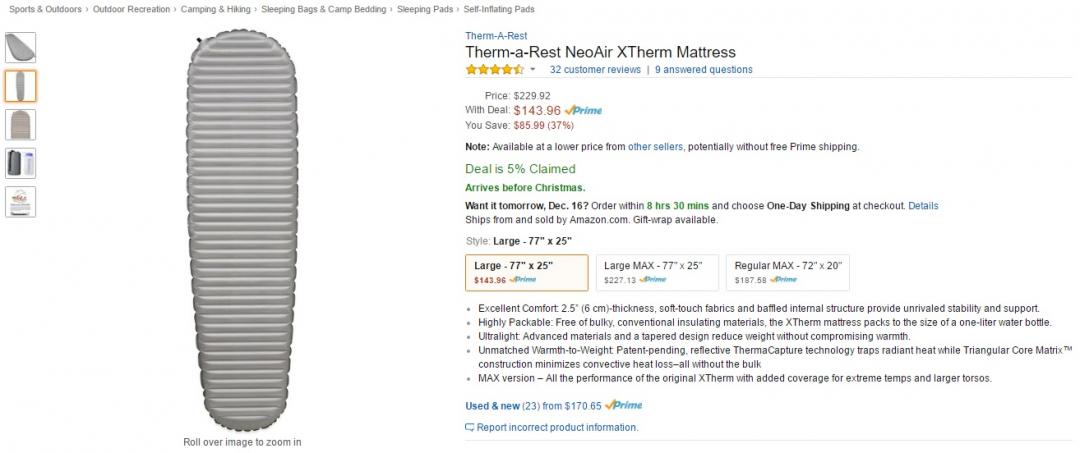This screenshot has width=1080, height=453.
Task: Pick the Regular MAX - 72" x 20" style
Action: 788,272
